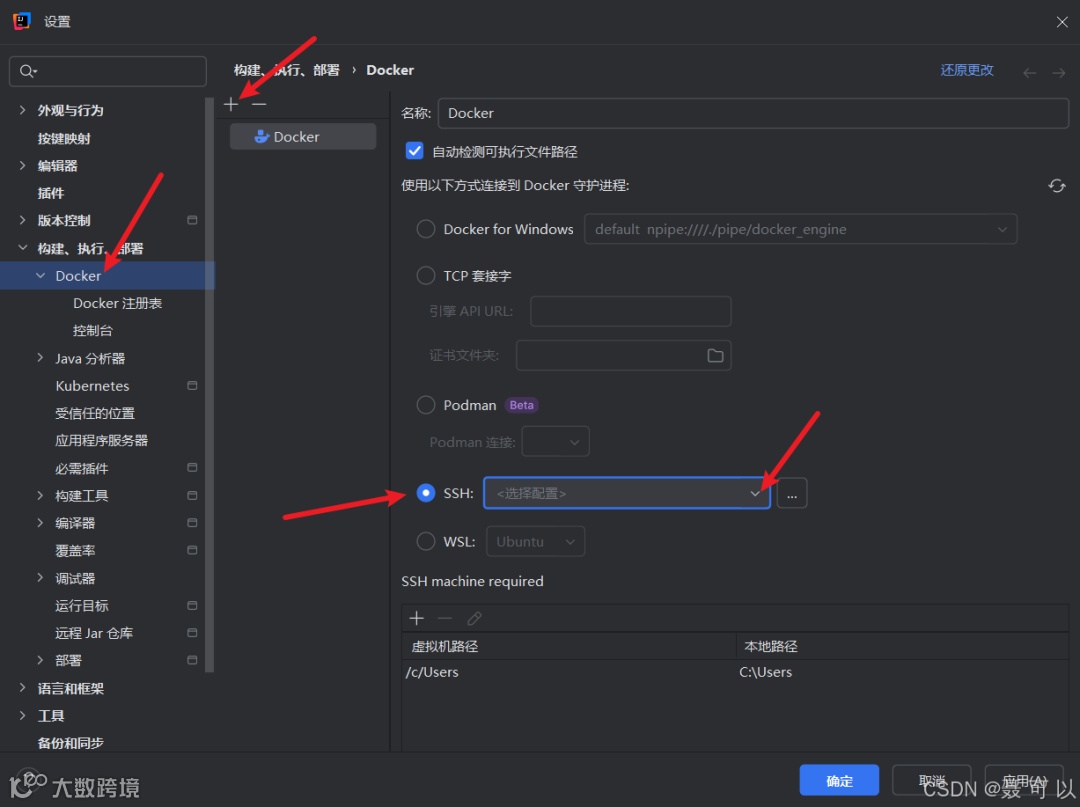Open SSH configurations via the ellipsis button
Image resolution: width=1080 pixels, height=807 pixels.
point(792,494)
